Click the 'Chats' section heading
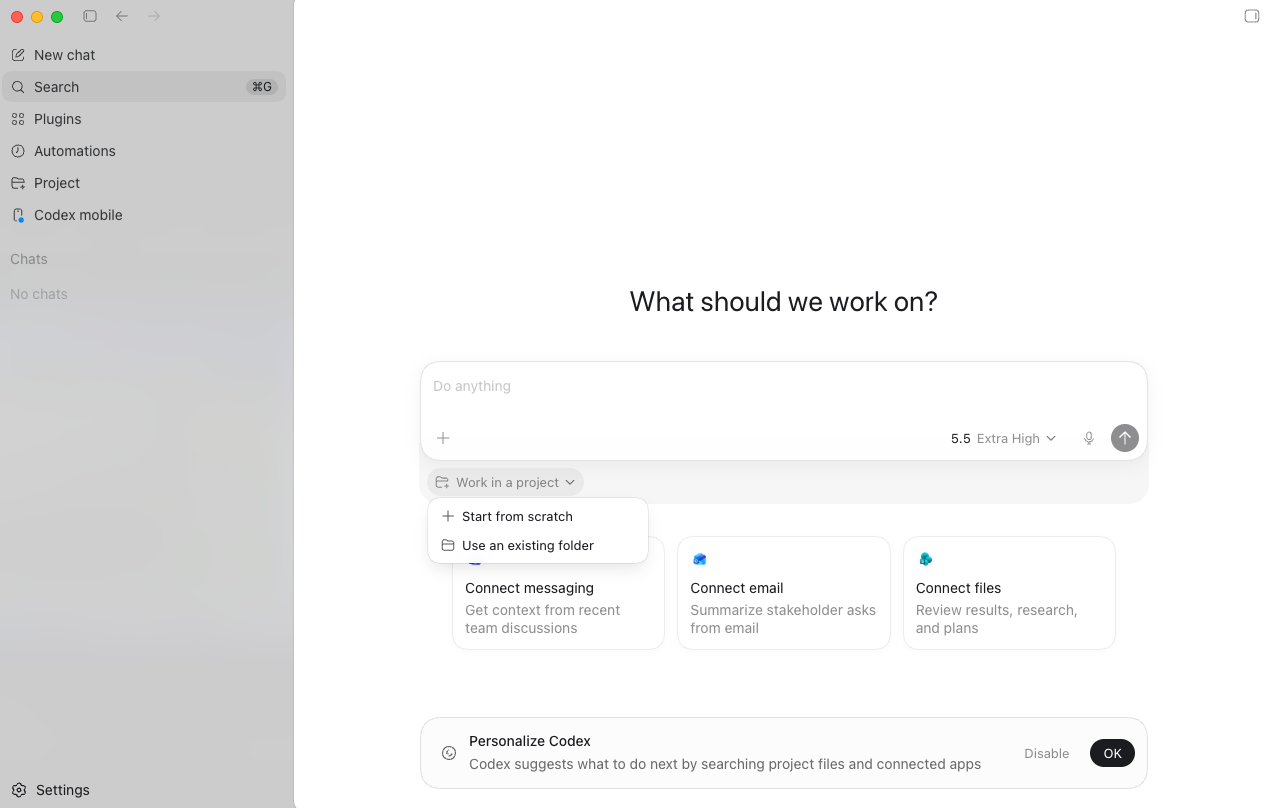1265x808 pixels. click(29, 259)
